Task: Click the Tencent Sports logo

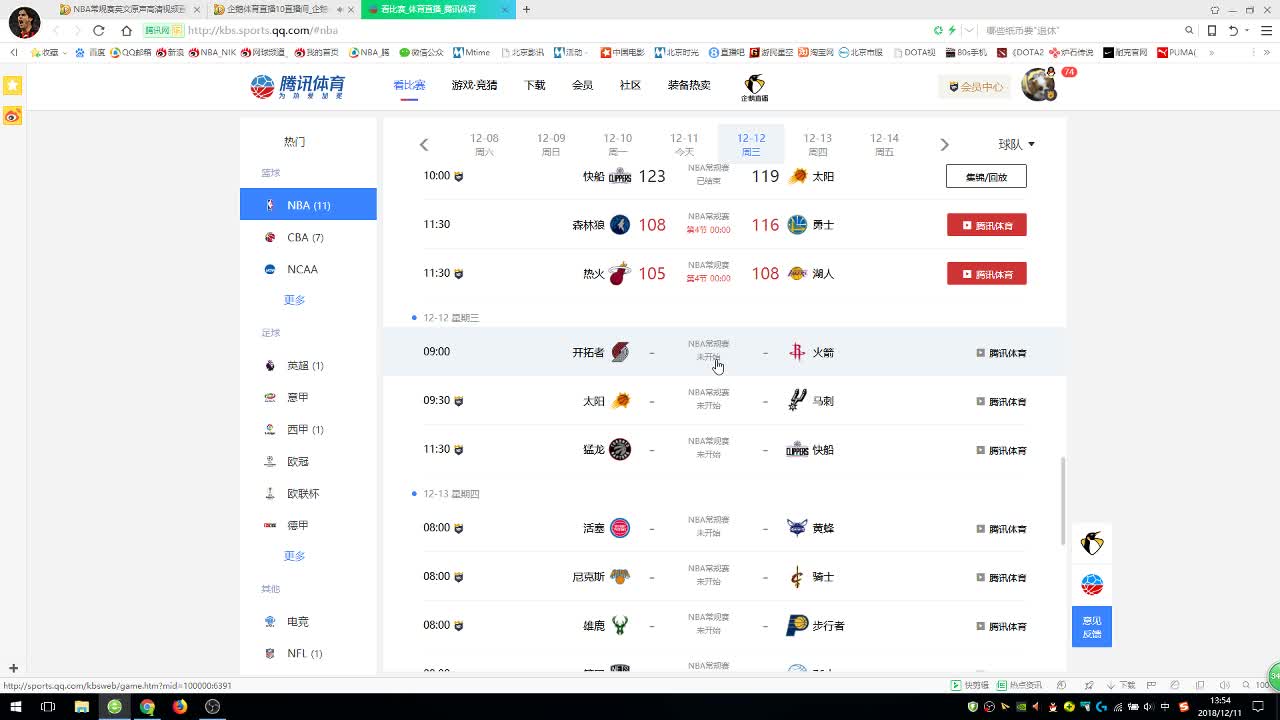Action: 297,86
